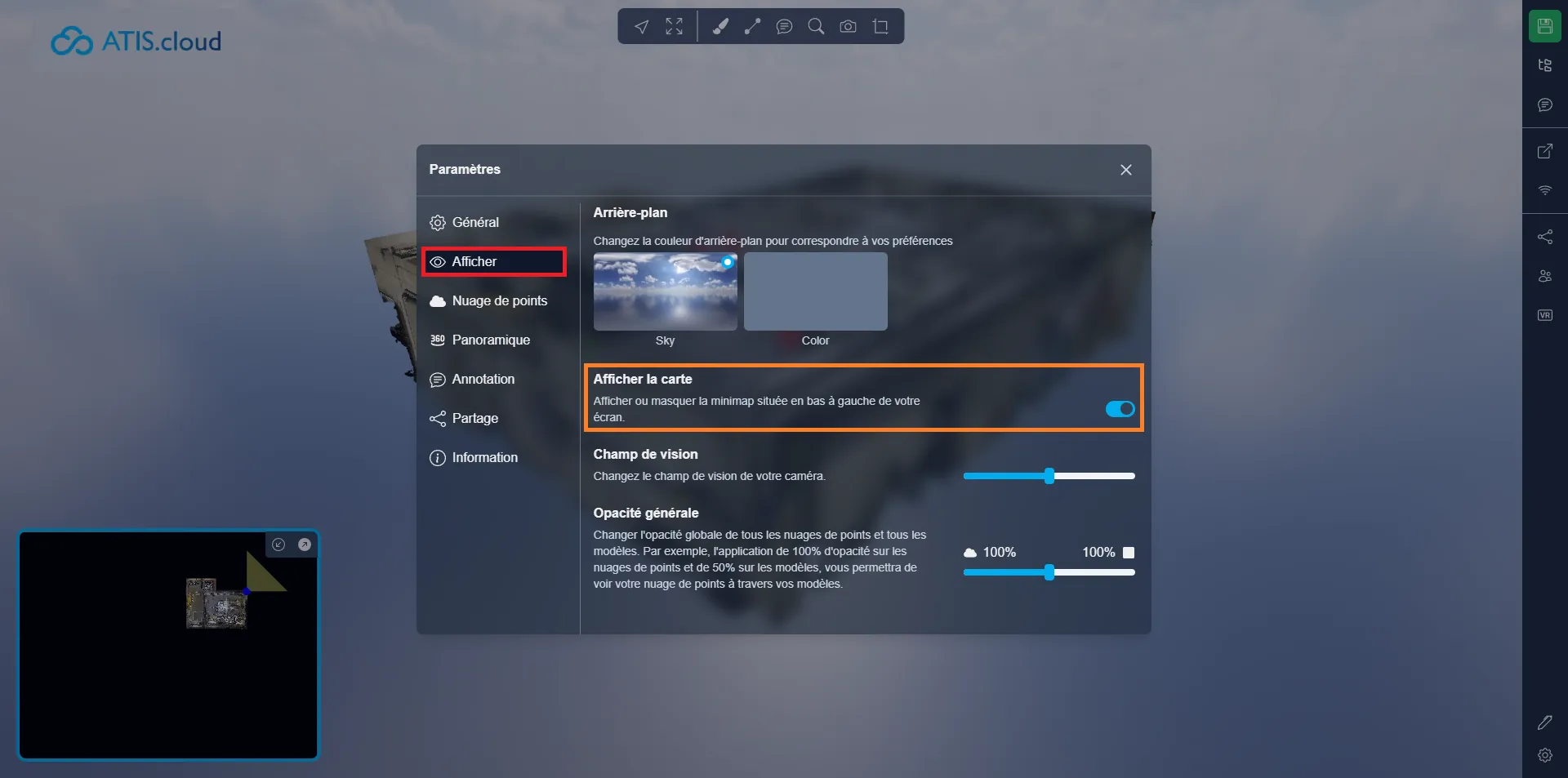Open the Général settings tab
Viewport: 1568px width, 778px height.
pyautogui.click(x=495, y=222)
